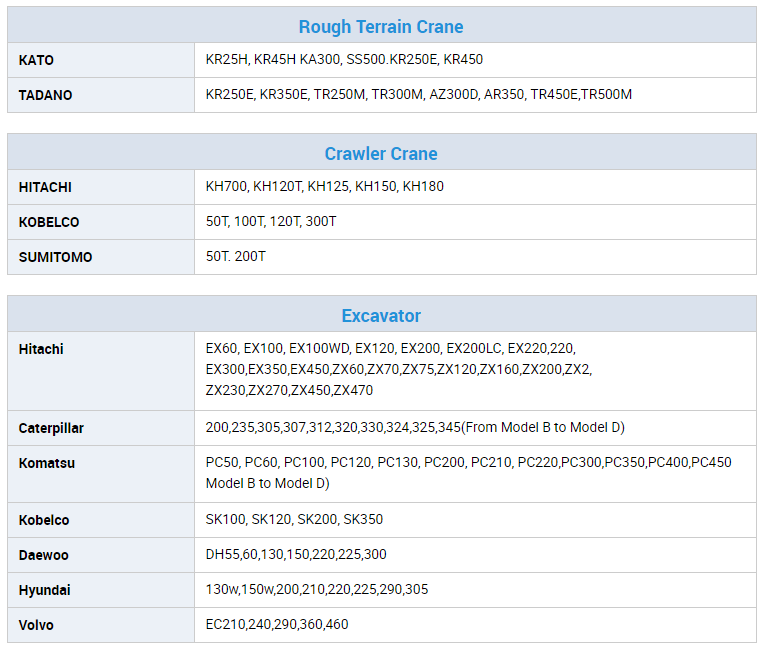763x648 pixels.
Task: Click the Komatsu brand cell
Action: tap(101, 474)
